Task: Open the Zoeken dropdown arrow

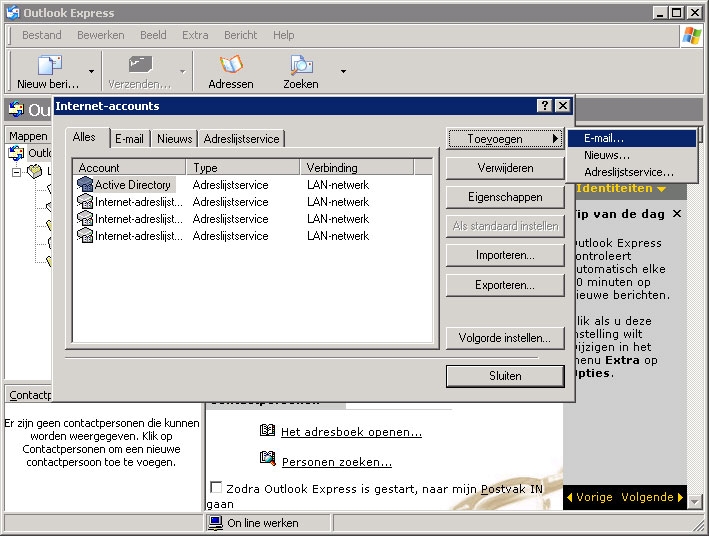Action: [x=344, y=71]
